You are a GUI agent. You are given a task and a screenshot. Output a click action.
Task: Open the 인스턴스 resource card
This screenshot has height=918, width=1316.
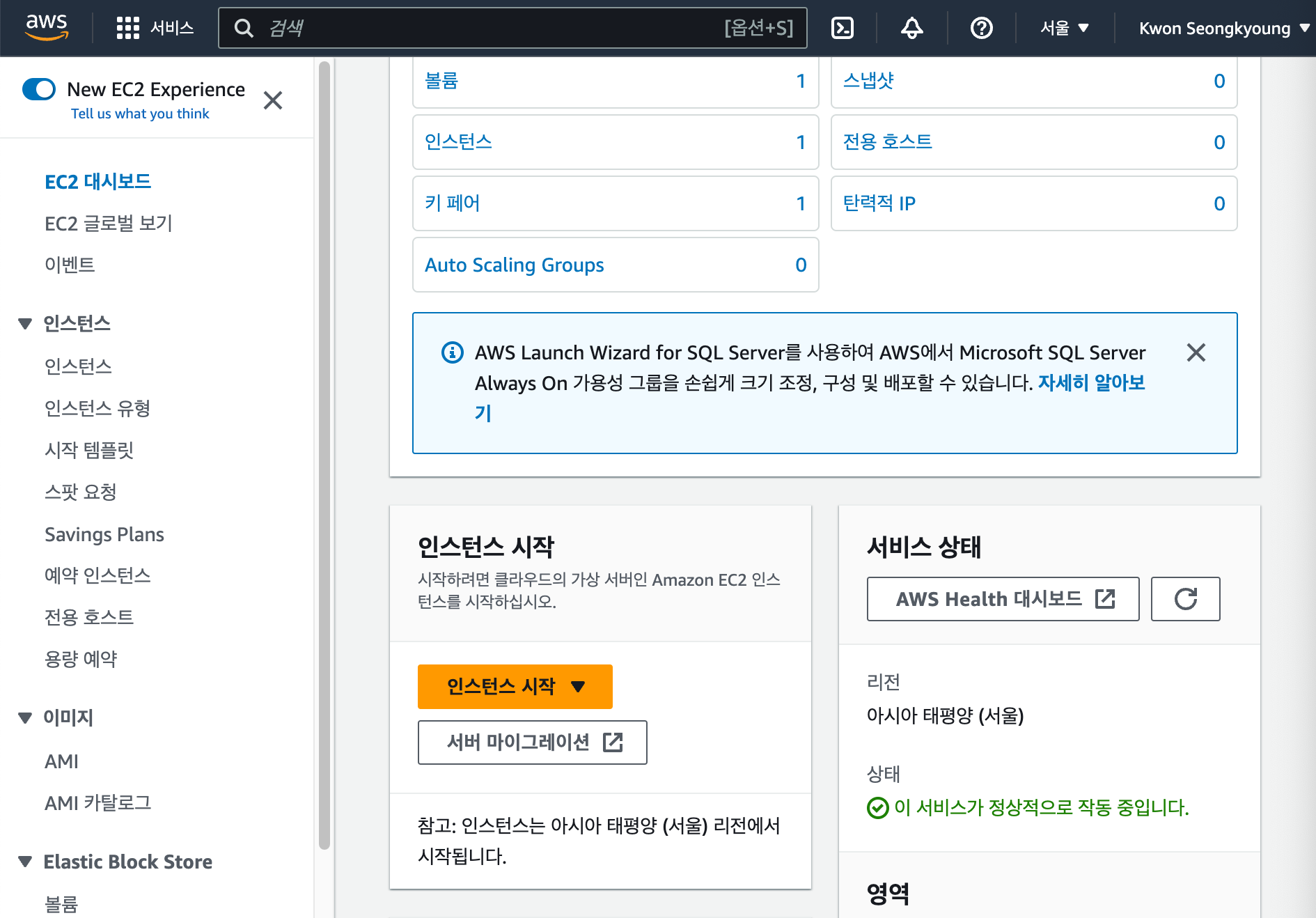616,142
